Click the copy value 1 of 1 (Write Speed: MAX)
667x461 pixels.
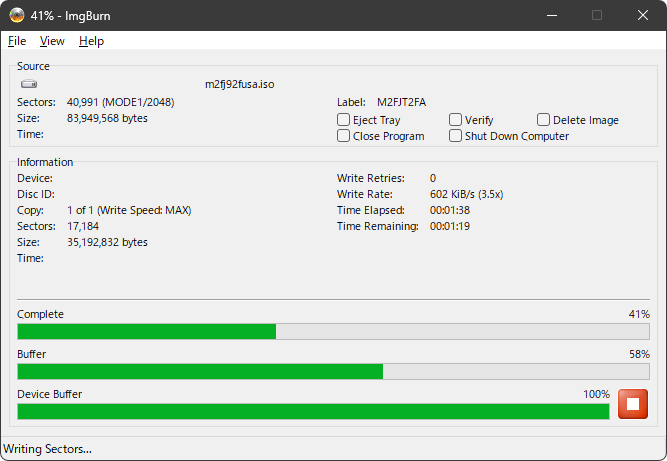[129, 210]
